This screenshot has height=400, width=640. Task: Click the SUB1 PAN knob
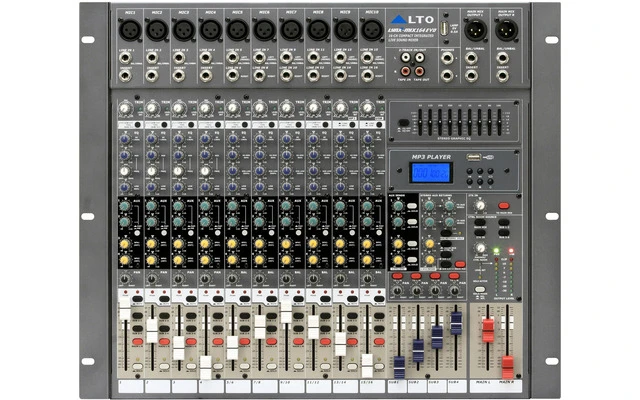tap(396, 291)
